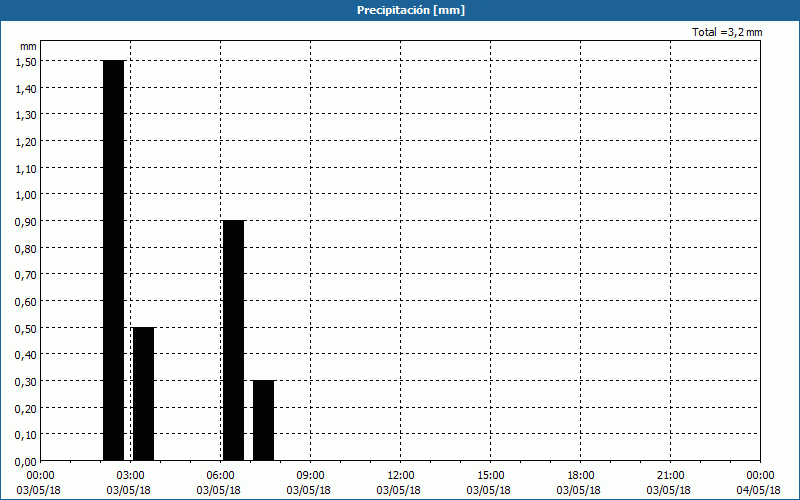Select the 0,50 mm bar after 03:00
Viewport: 800px width, 500px height.
[143, 394]
